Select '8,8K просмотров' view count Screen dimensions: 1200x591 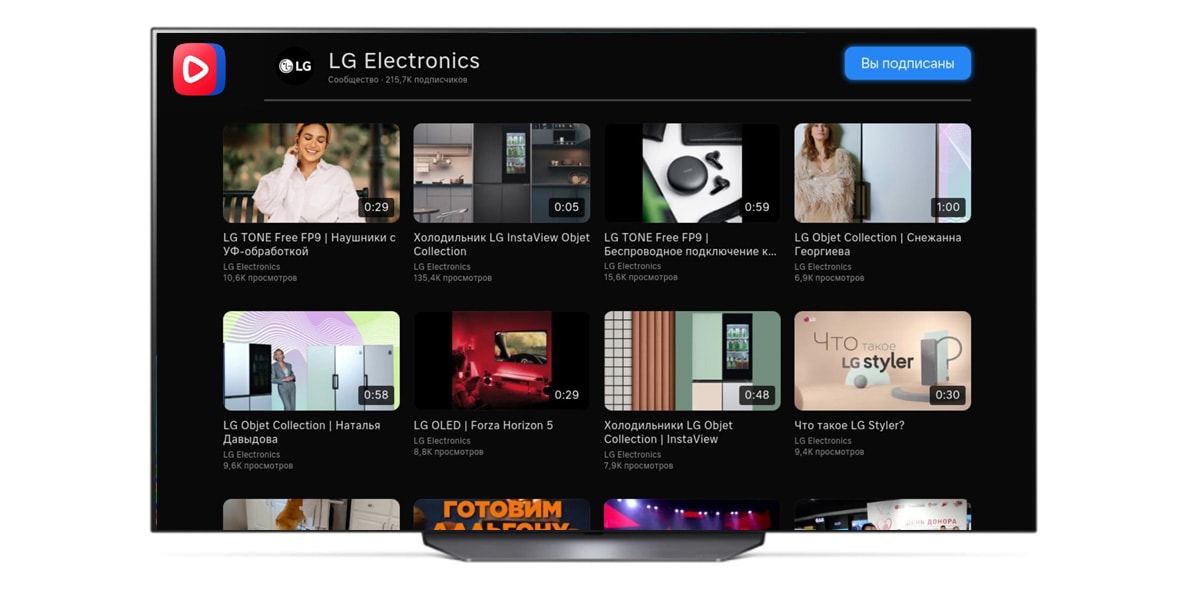[x=448, y=452]
